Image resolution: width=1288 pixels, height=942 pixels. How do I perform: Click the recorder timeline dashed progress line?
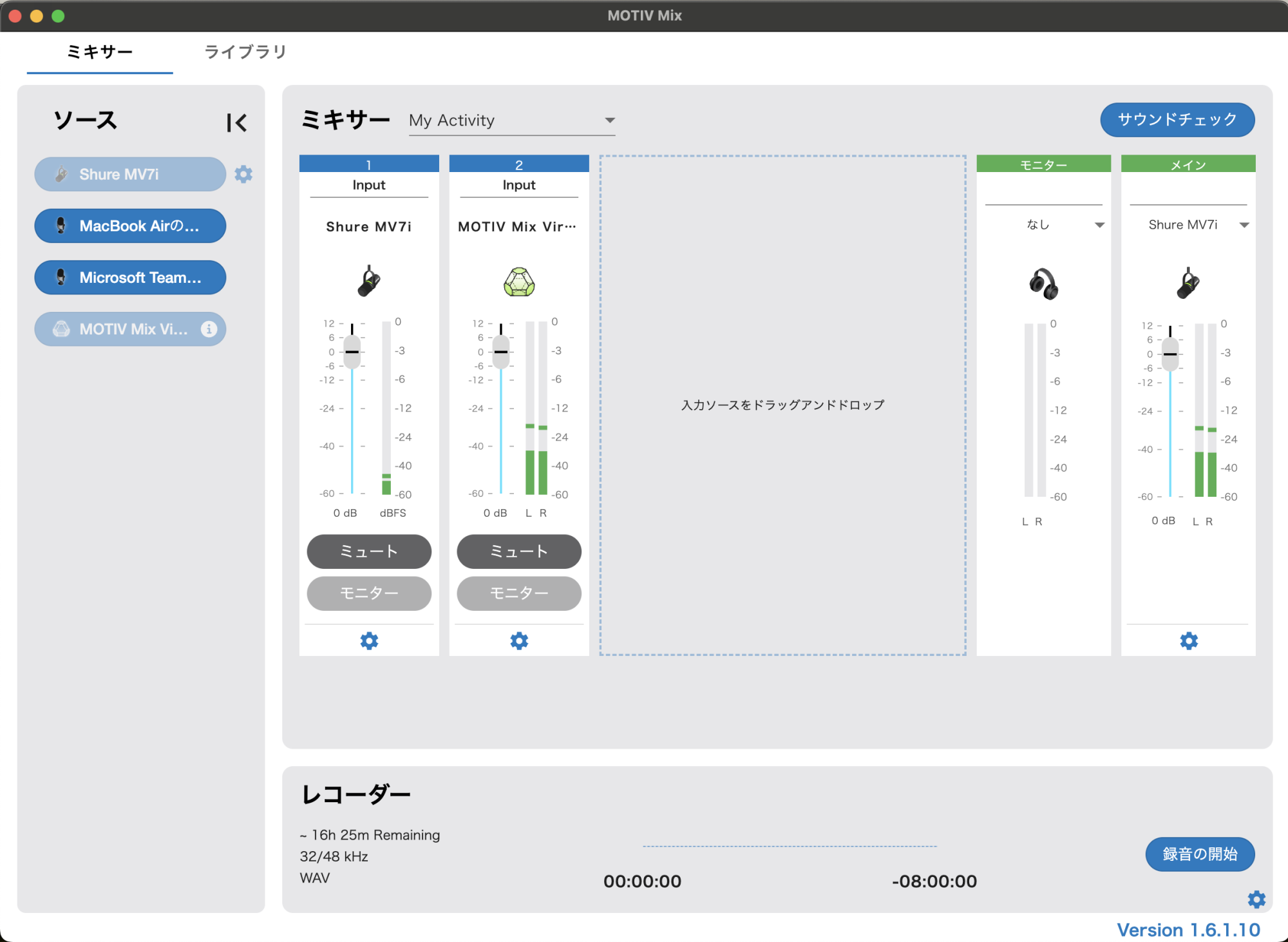point(790,846)
